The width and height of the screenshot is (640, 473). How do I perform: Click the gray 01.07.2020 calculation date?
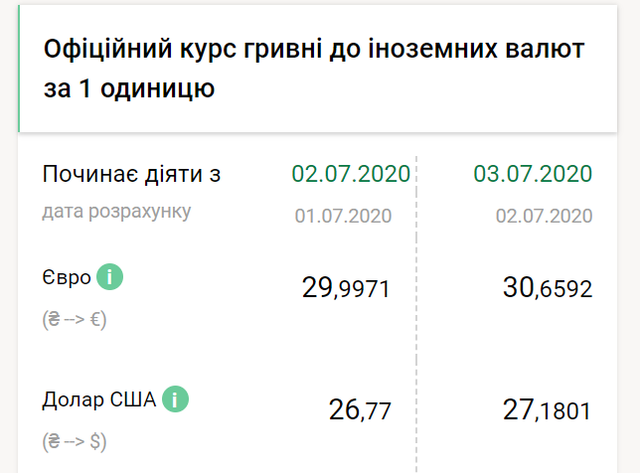click(x=343, y=216)
